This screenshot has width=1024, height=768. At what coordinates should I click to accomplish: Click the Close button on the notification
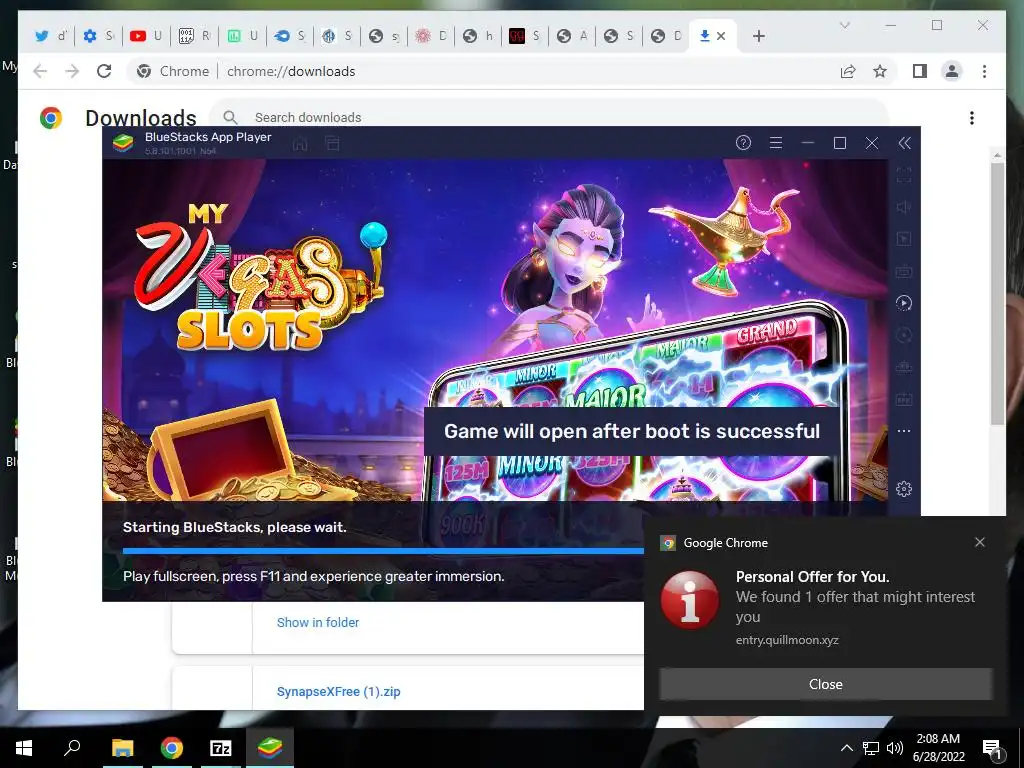tap(825, 684)
